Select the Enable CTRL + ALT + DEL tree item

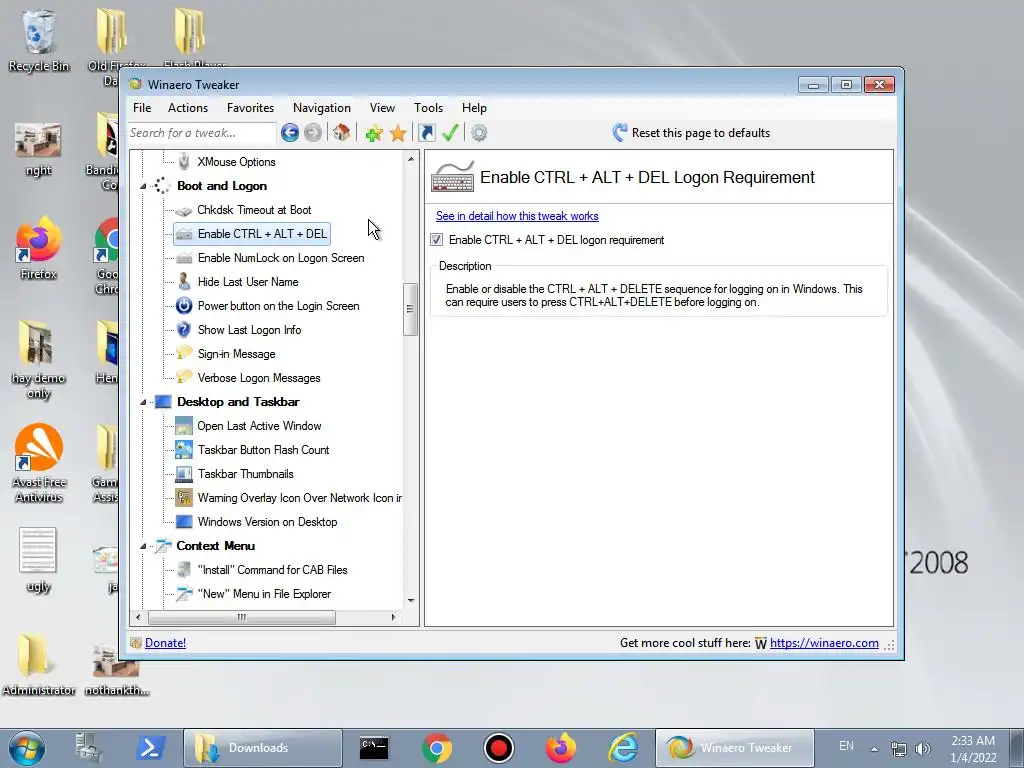click(252, 234)
